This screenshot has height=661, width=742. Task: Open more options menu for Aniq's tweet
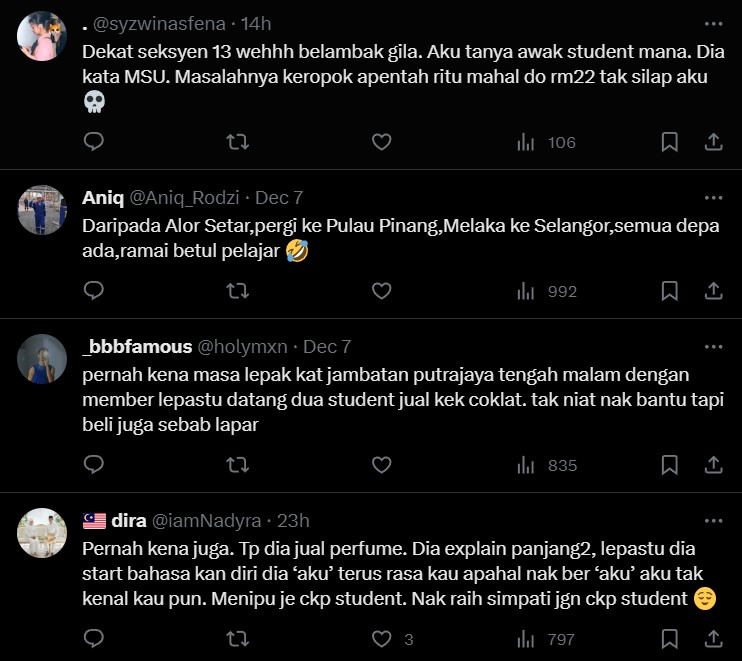713,197
